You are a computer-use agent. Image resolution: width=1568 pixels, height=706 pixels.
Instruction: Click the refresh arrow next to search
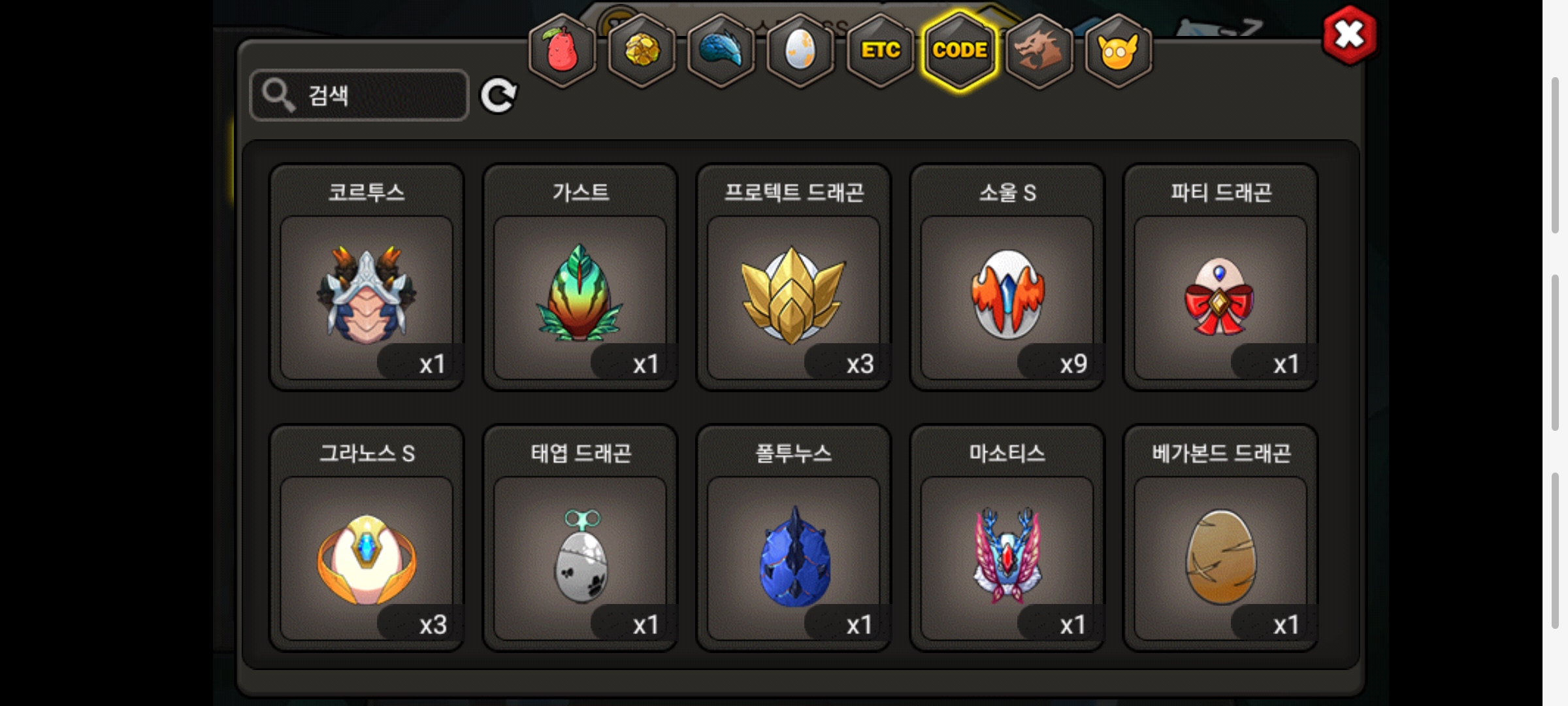(x=498, y=96)
